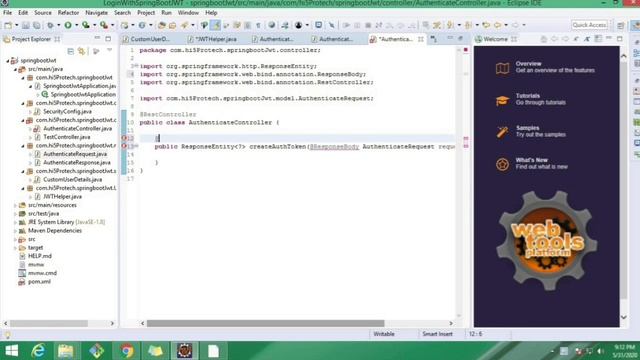Switch to CustomUserD... editor tab
Viewport: 640px width, 360px height.
[149, 39]
